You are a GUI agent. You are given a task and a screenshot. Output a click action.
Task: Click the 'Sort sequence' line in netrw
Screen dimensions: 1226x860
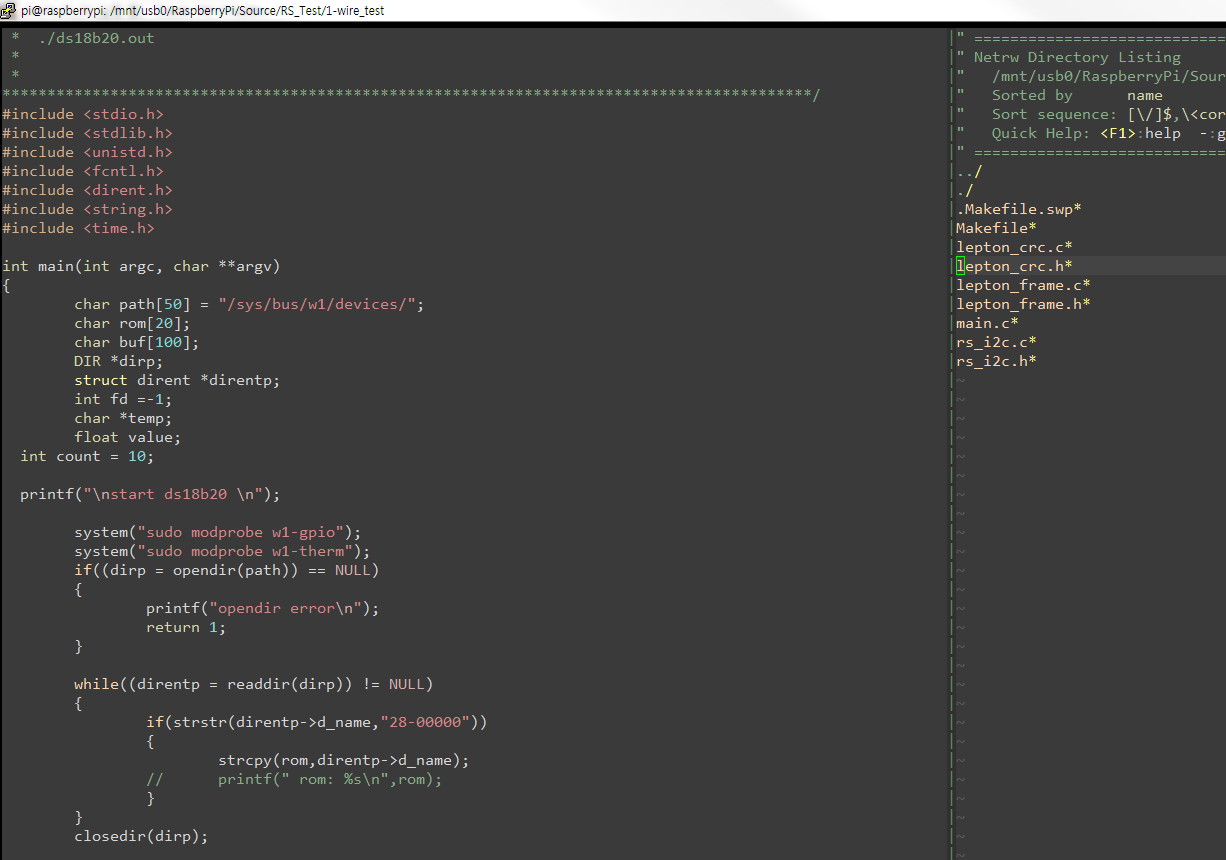coord(1108,114)
